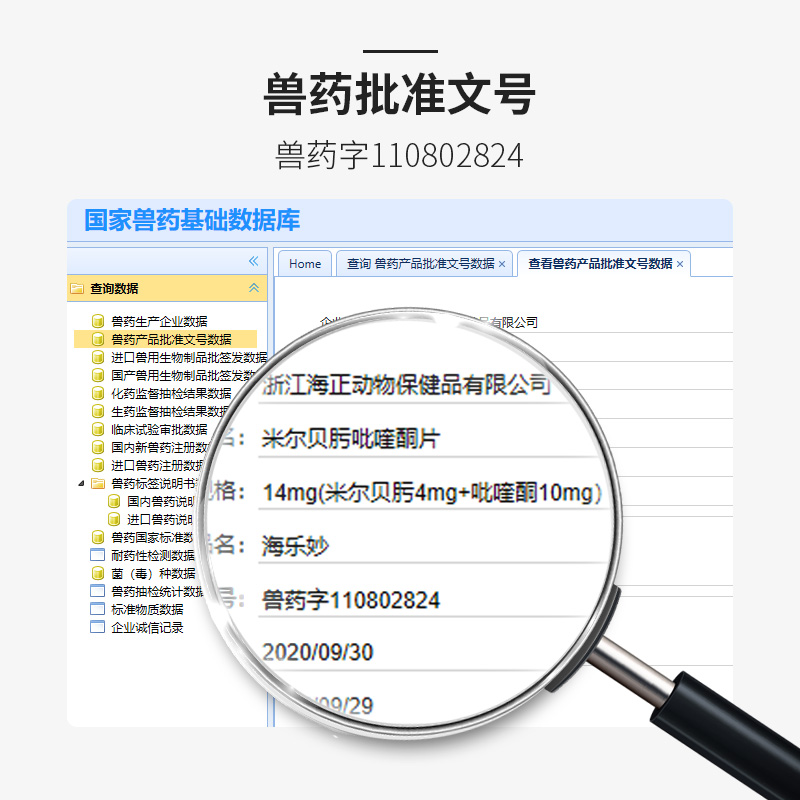Click database icon beside 国内兽药说明

(114, 502)
